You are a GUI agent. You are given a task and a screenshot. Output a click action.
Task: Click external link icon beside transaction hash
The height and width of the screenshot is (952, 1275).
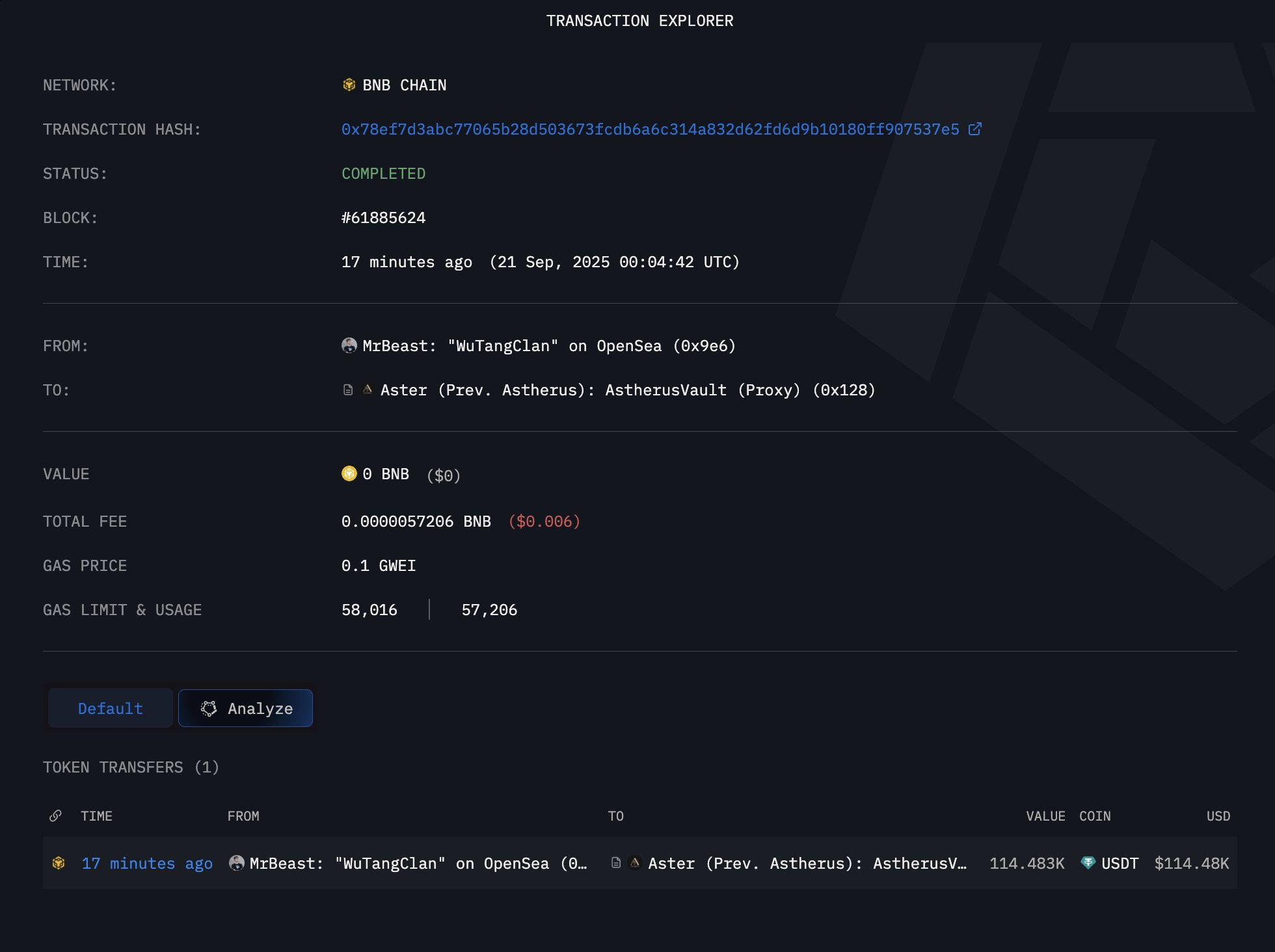tap(974, 129)
